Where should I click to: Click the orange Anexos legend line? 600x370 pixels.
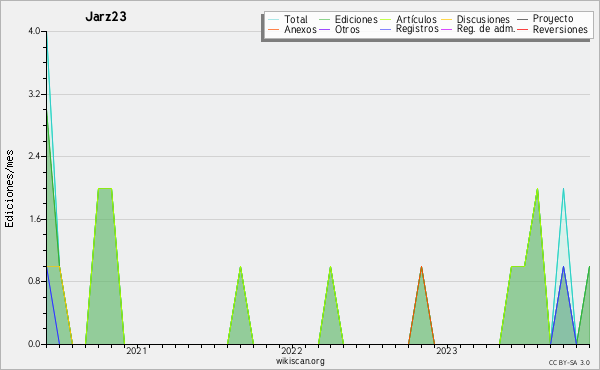pos(273,29)
